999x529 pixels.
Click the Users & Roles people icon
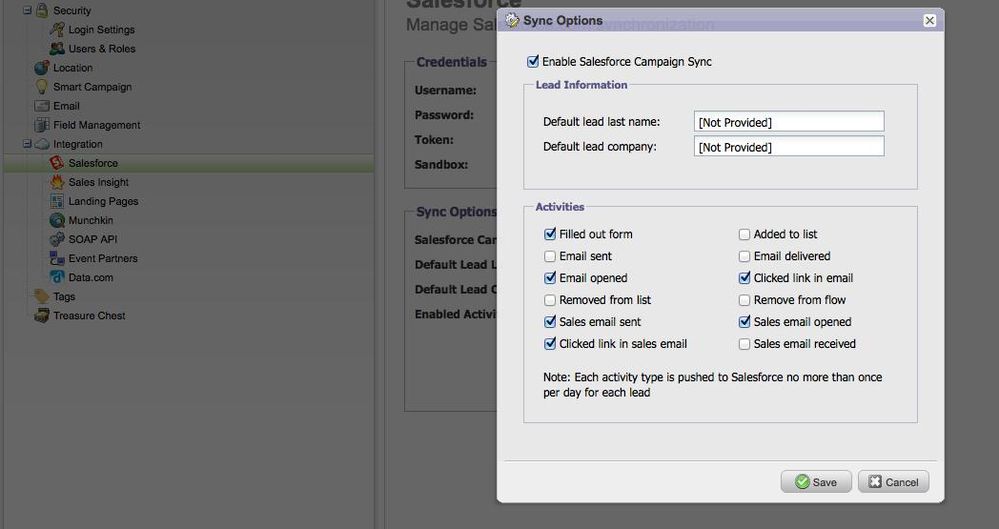point(57,48)
